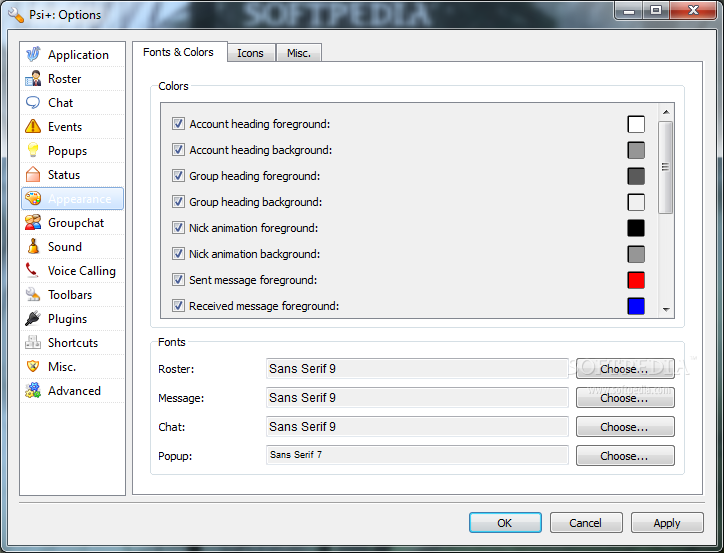
Task: Click colors list scrollbar down arrow
Action: click(666, 310)
